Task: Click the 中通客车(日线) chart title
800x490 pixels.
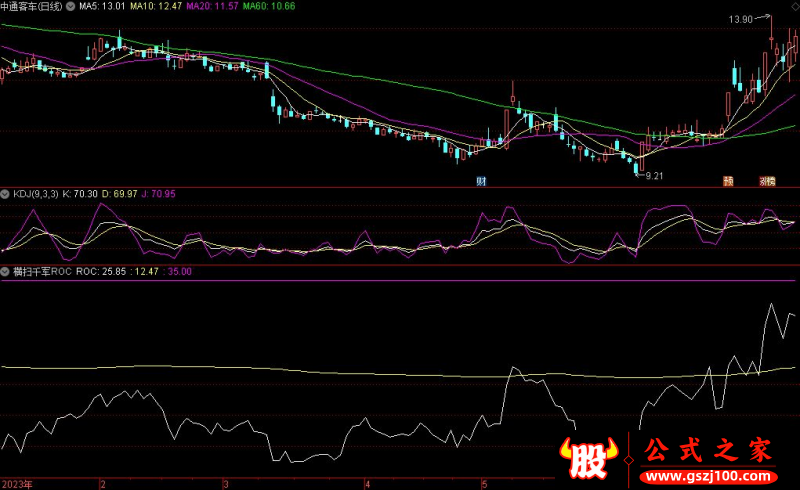Action: [31, 7]
